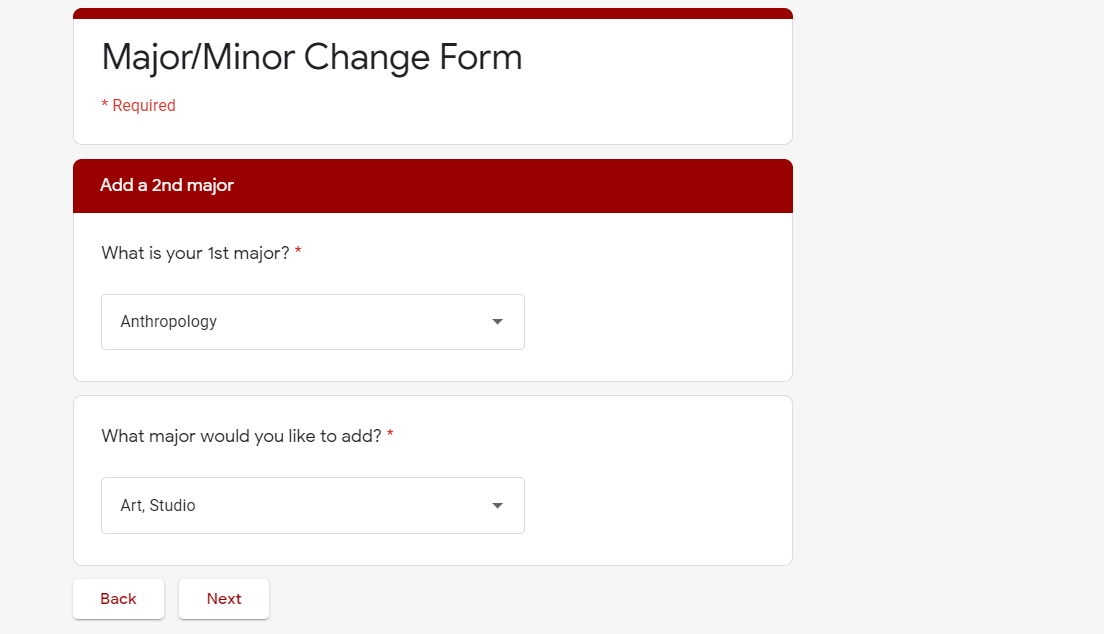Click the dark red stripe atop the title card
The image size is (1104, 634).
(432, 14)
